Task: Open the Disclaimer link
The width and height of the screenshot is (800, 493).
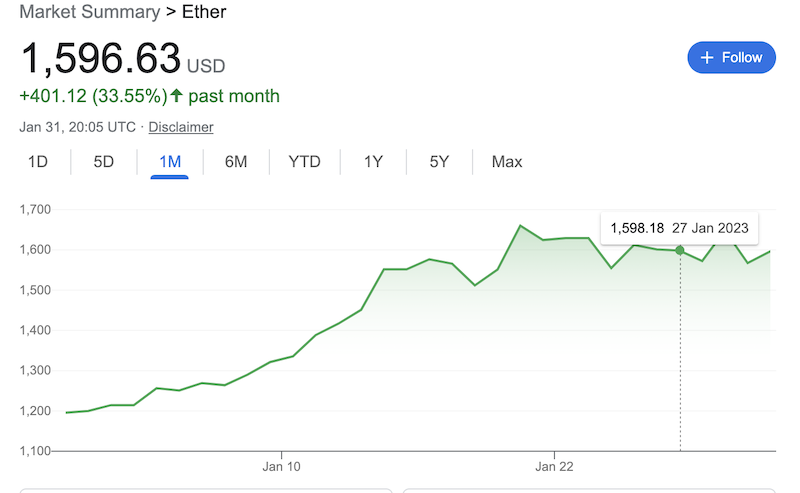Action: coord(181,127)
